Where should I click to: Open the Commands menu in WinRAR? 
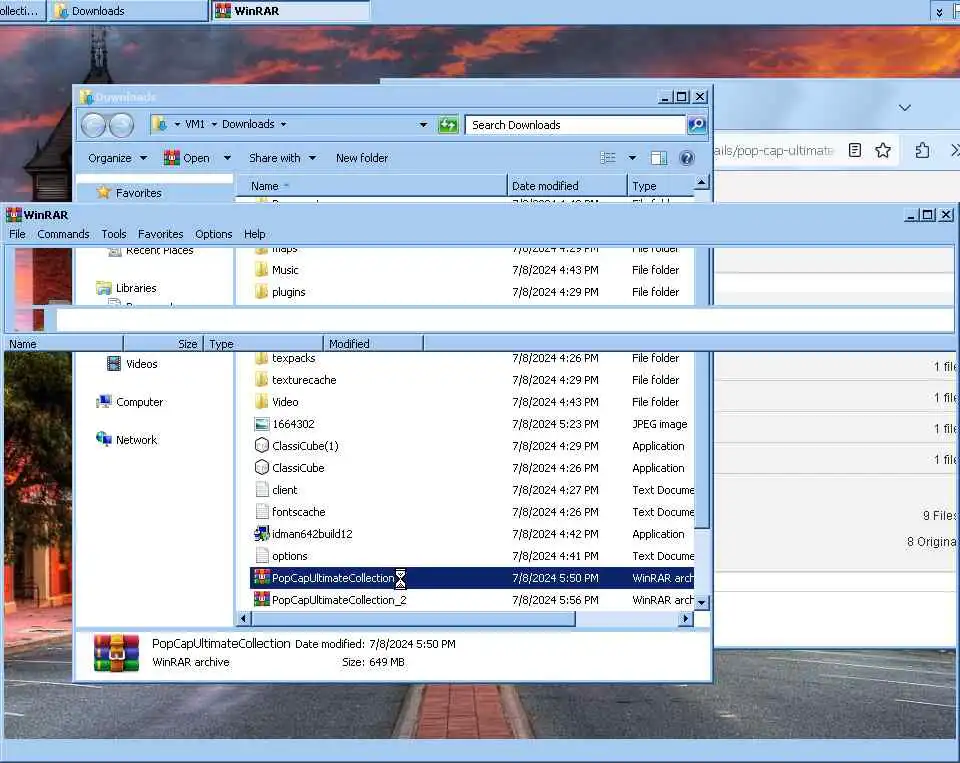(x=63, y=234)
